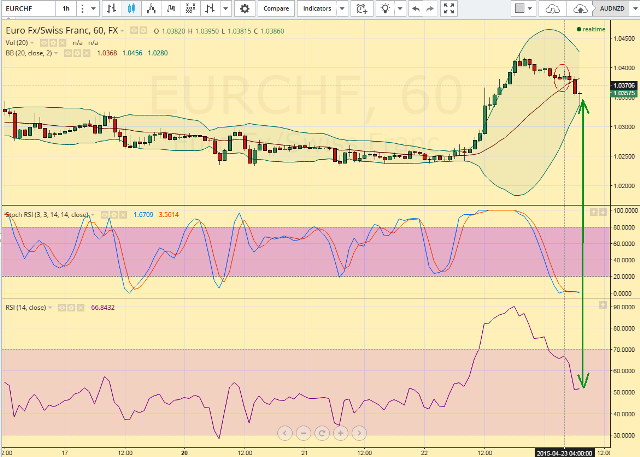Move the Stoch RSI pane up
Image resolution: width=640 pixels, height=457 pixels.
click(594, 212)
